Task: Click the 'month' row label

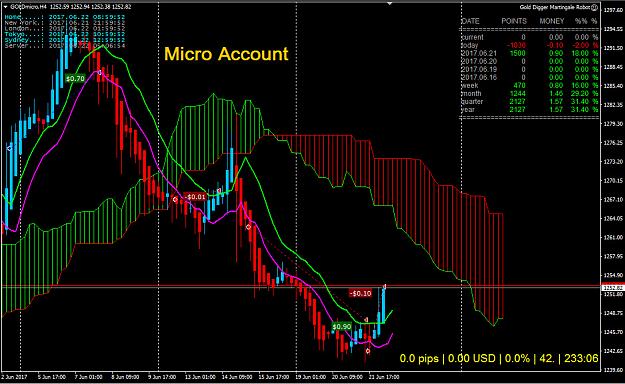Action: [471, 93]
